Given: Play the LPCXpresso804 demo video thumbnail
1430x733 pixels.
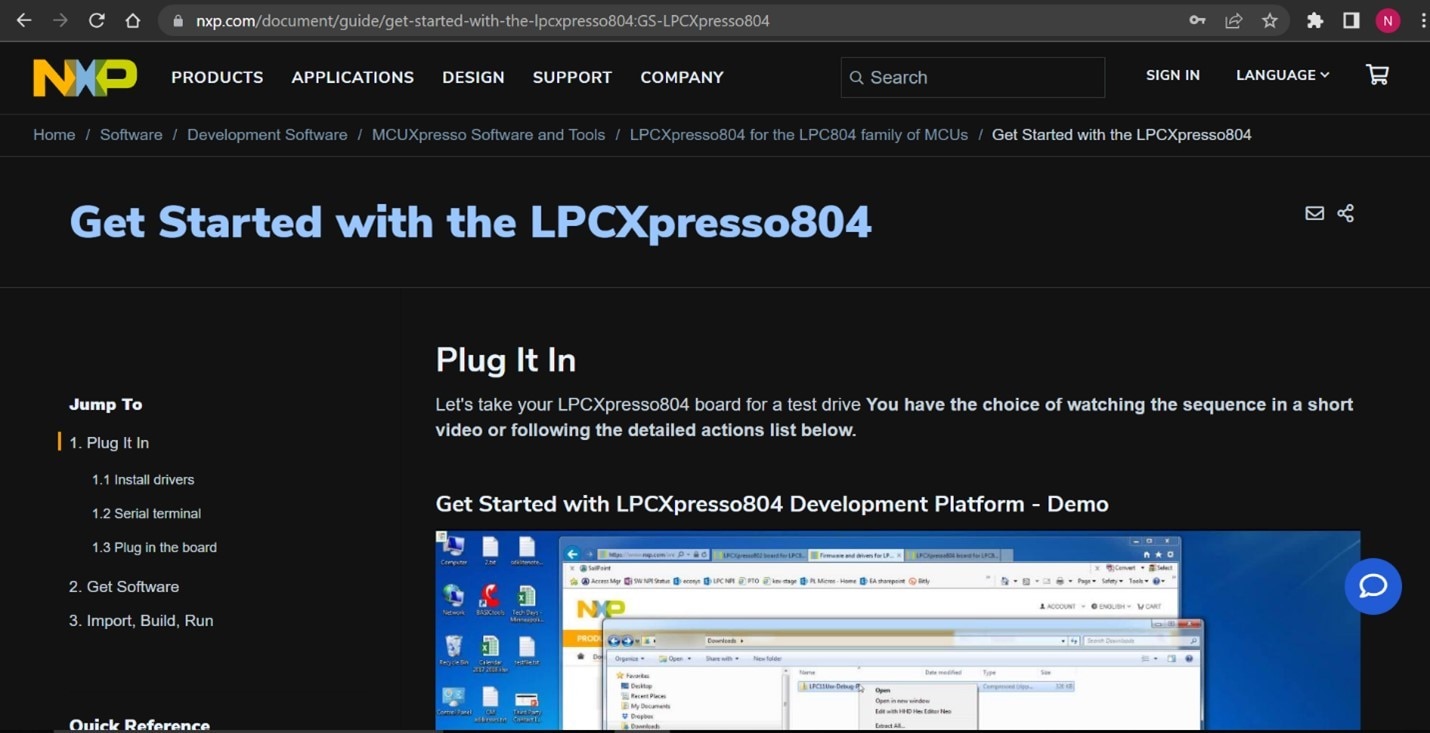Looking at the screenshot, I should tap(898, 631).
